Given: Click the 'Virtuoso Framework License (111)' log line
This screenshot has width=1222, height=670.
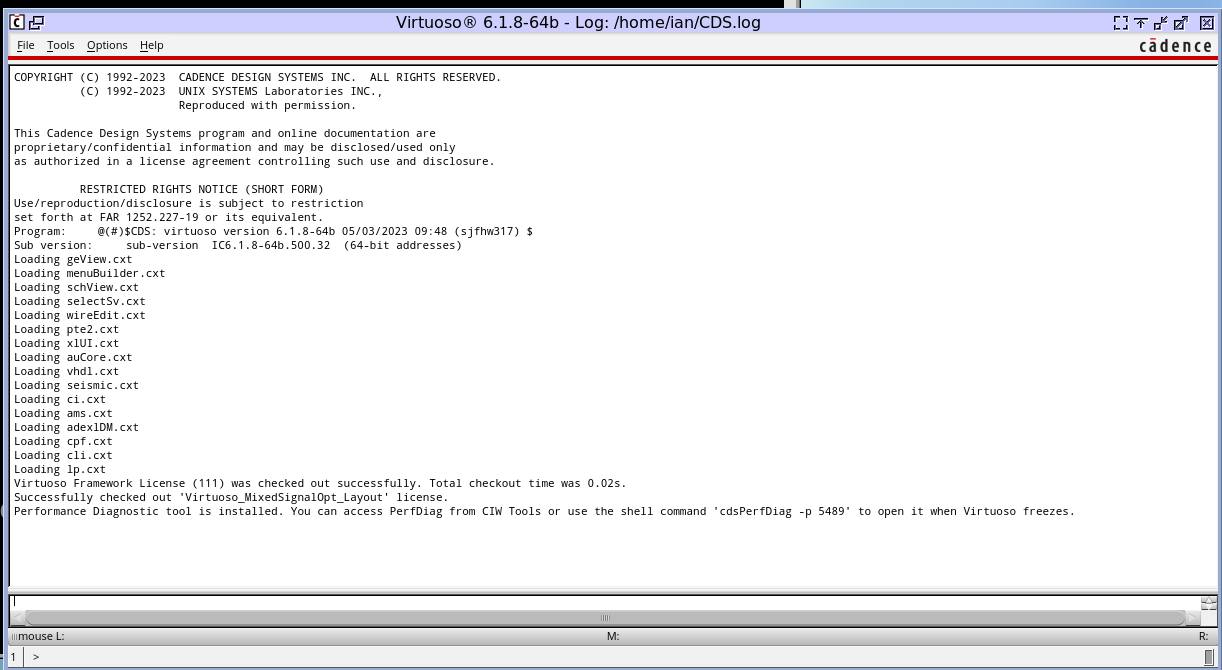Looking at the screenshot, I should 320,483.
